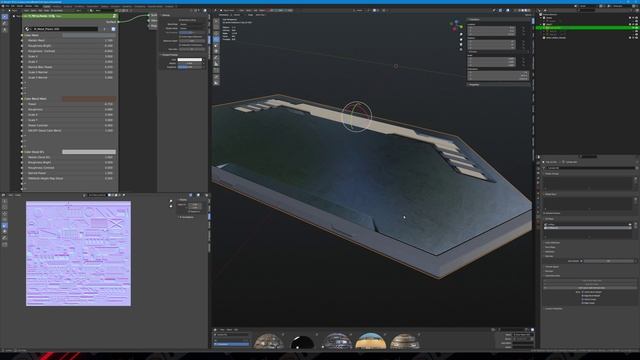Click Roughness Bright value field on node
The height and width of the screenshot is (360, 640).
(69, 46)
